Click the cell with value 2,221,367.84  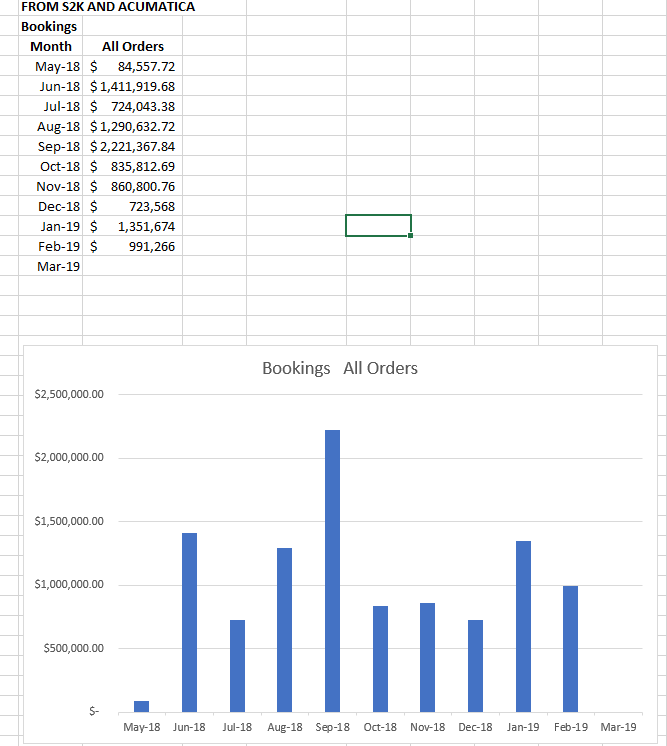[133, 146]
